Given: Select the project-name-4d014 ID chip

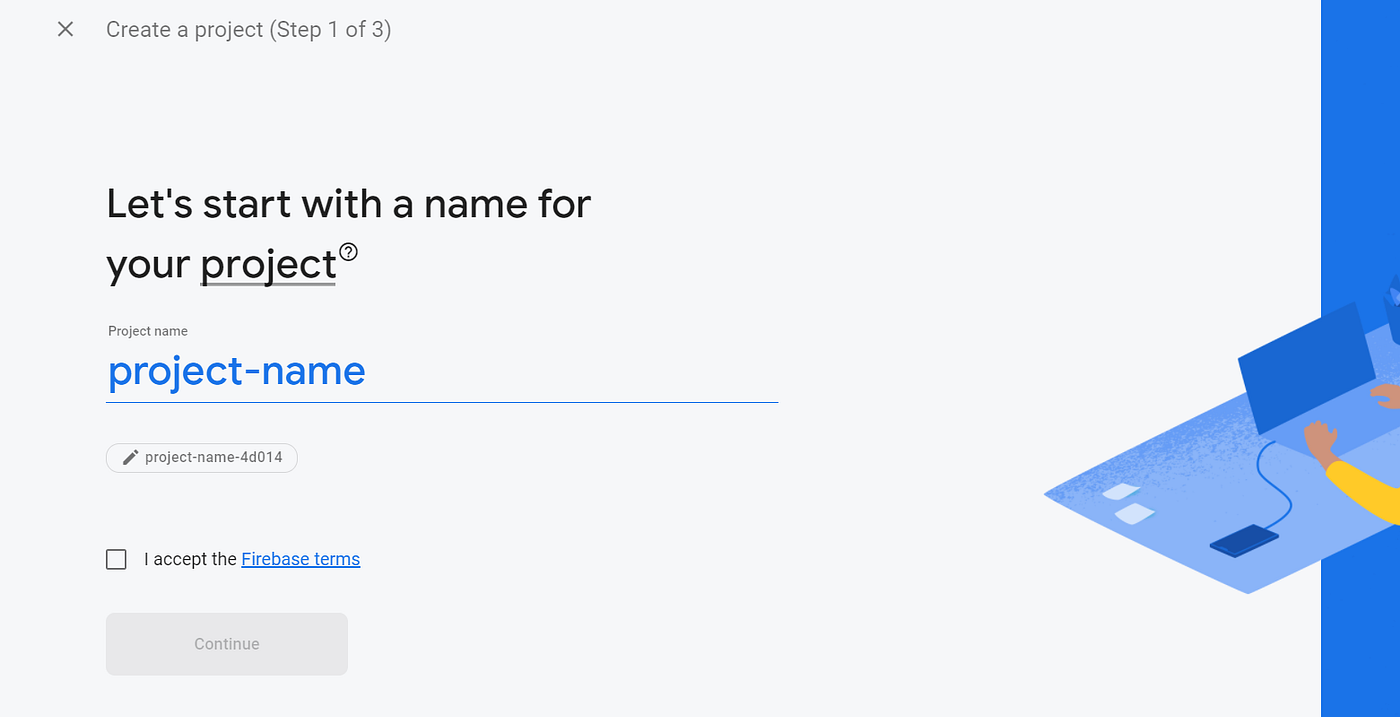Looking at the screenshot, I should (201, 457).
